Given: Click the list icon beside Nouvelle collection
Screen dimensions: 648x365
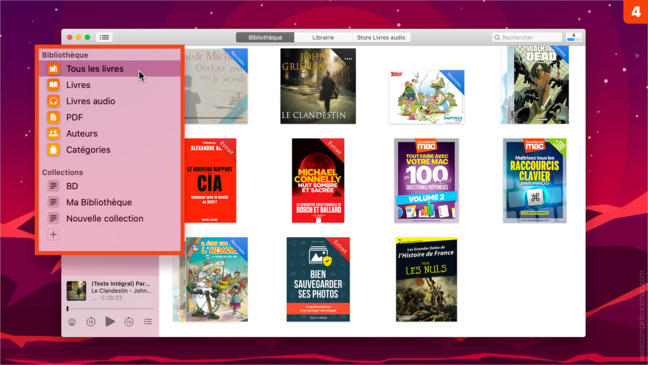Looking at the screenshot, I should point(53,218).
